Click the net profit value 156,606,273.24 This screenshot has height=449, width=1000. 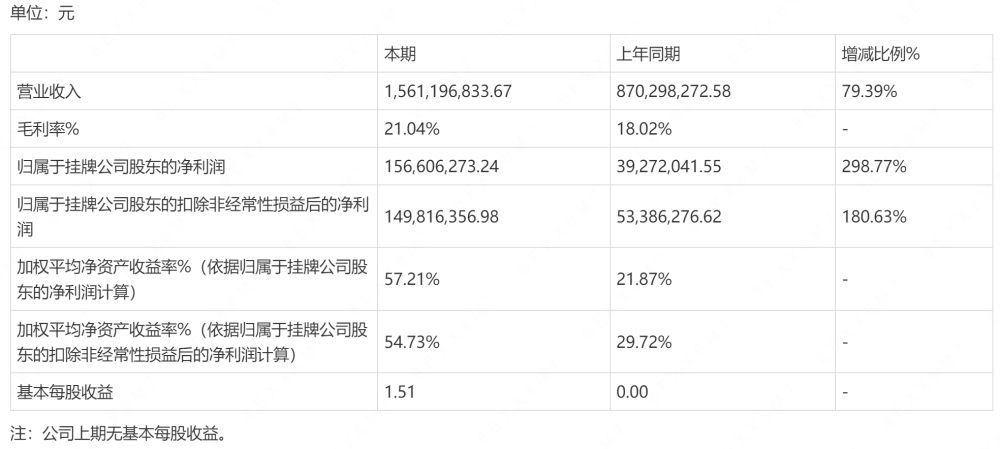click(x=441, y=167)
